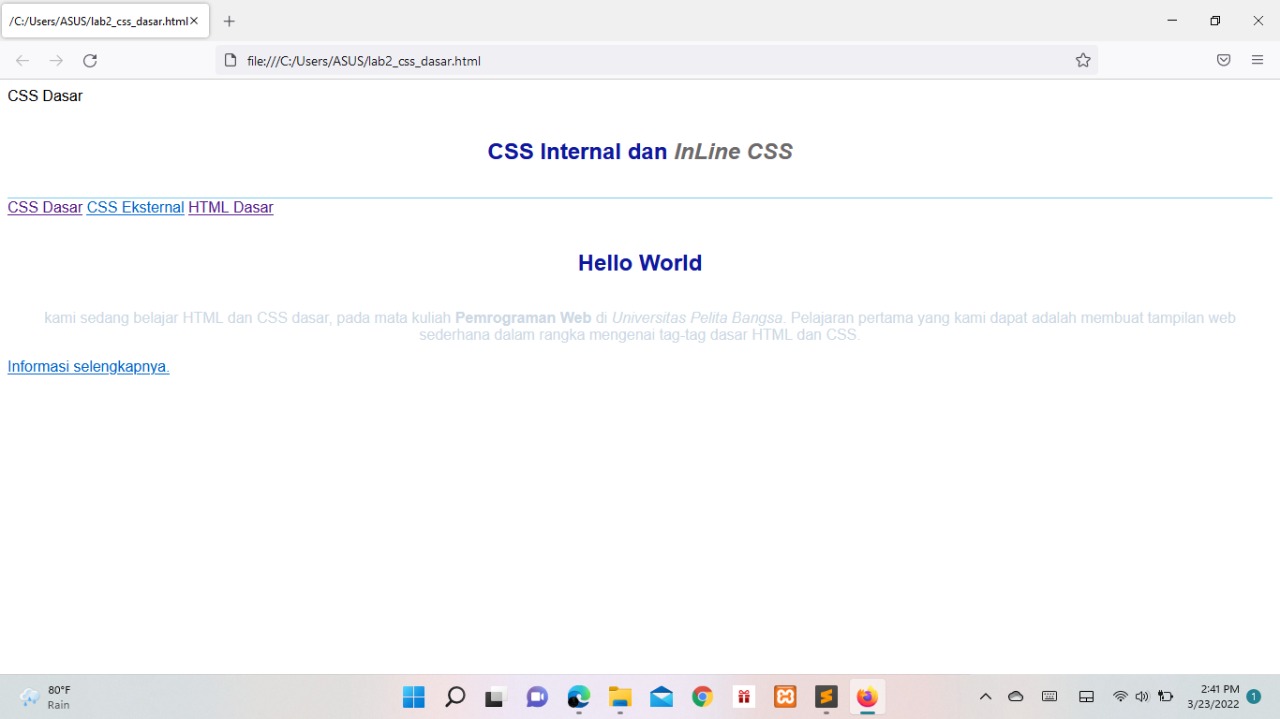Bookmark this page with the star icon

point(1083,60)
